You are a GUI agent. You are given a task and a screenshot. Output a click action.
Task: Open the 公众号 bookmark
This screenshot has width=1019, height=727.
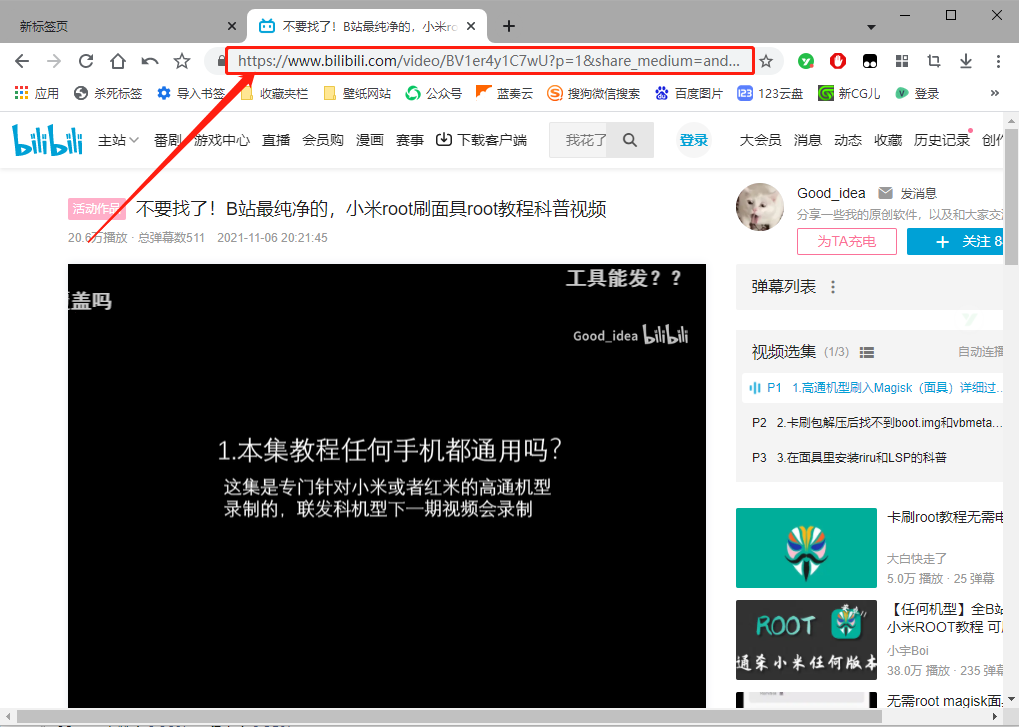[433, 94]
